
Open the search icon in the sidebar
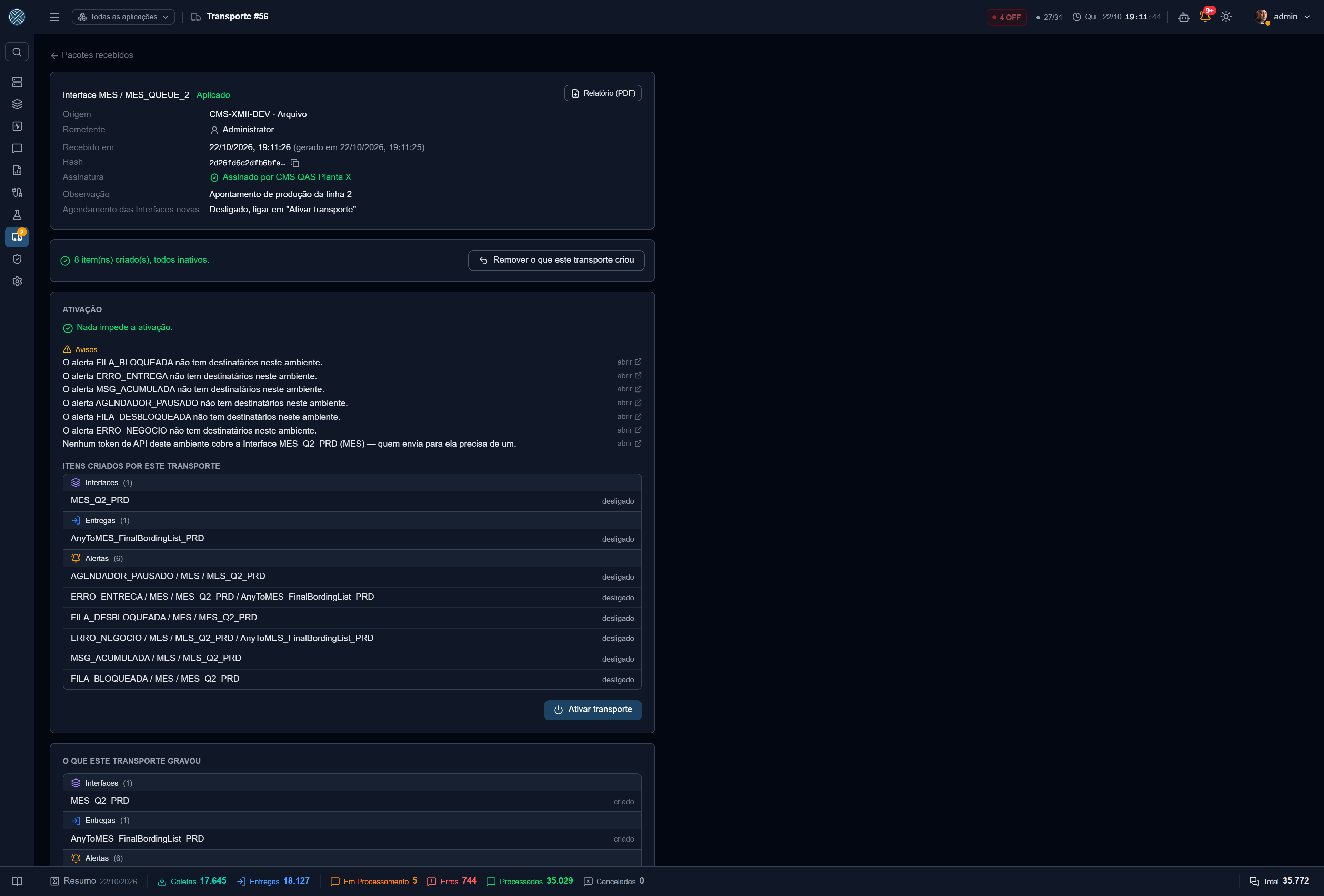coord(17,52)
